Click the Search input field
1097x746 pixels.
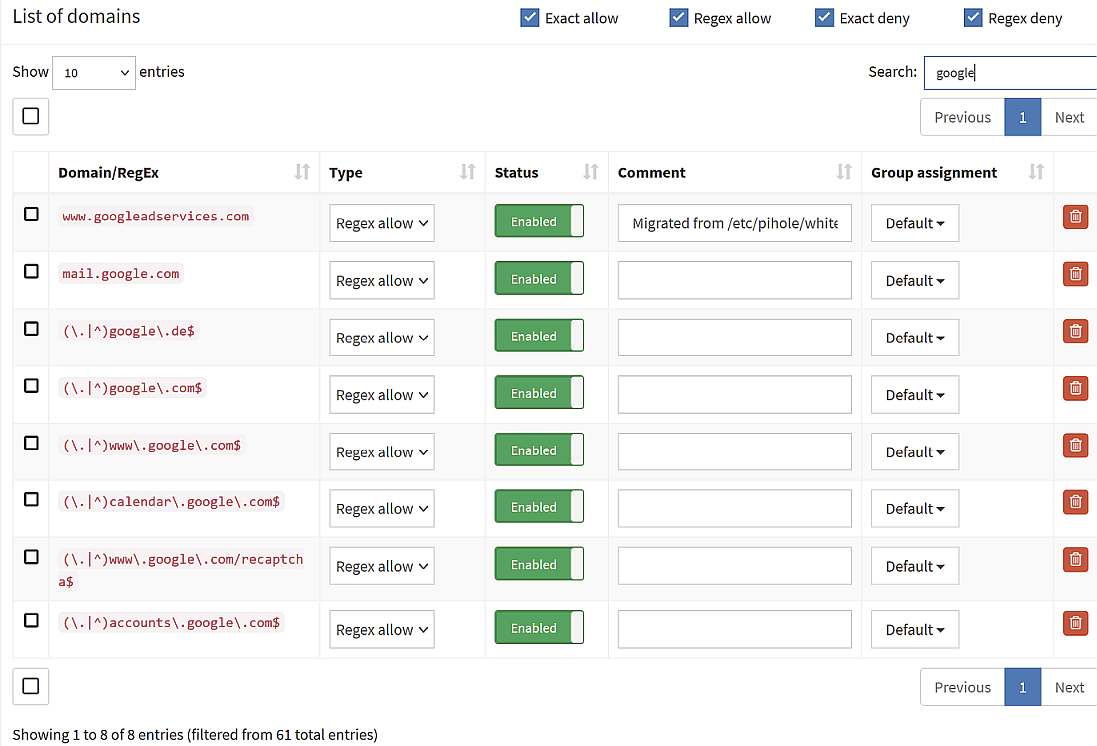point(1010,73)
